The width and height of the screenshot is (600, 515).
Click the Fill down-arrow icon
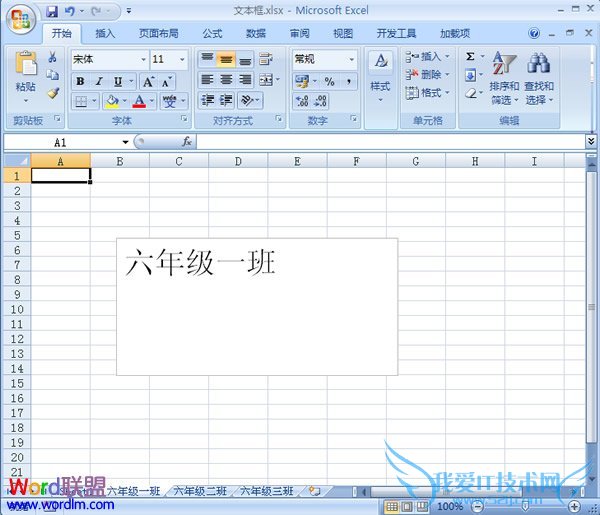pos(471,75)
